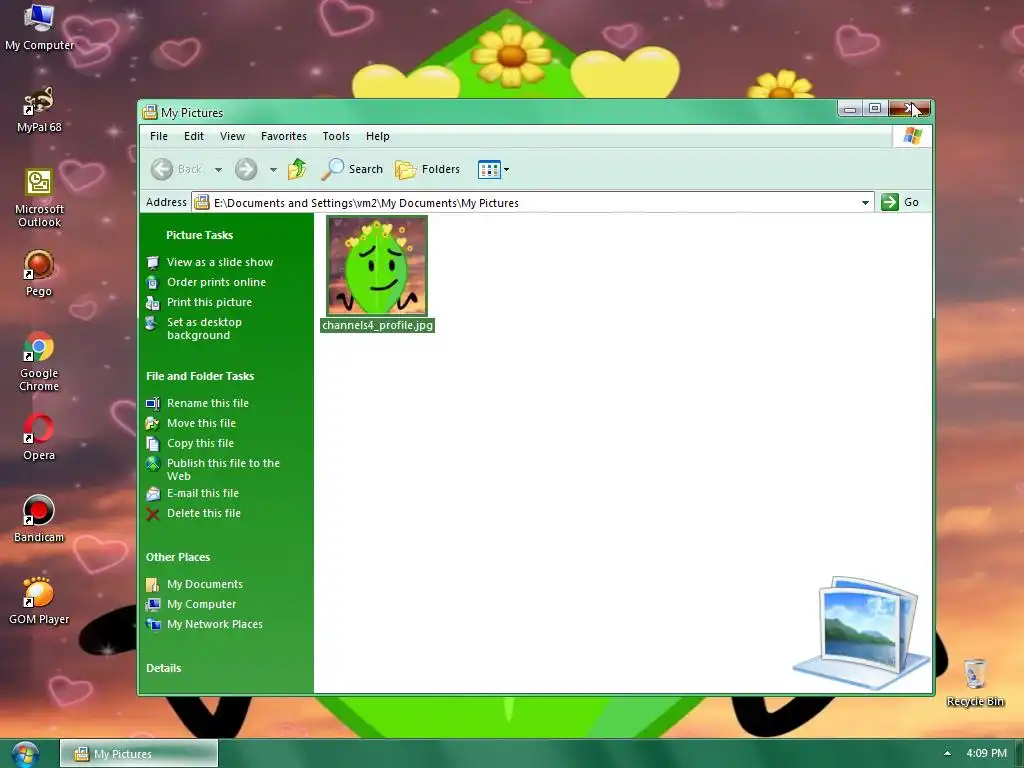Open the Edit menu

193,136
